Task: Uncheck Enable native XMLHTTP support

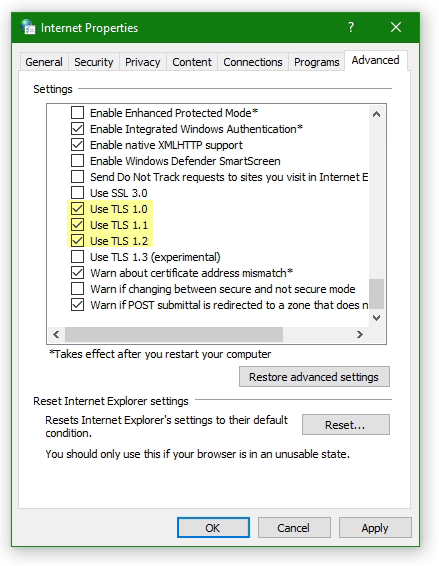Action: coord(78,145)
